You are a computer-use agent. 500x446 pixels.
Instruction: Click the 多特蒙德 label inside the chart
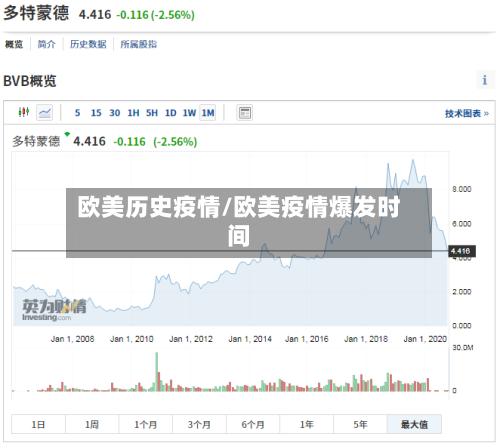click(x=36, y=141)
